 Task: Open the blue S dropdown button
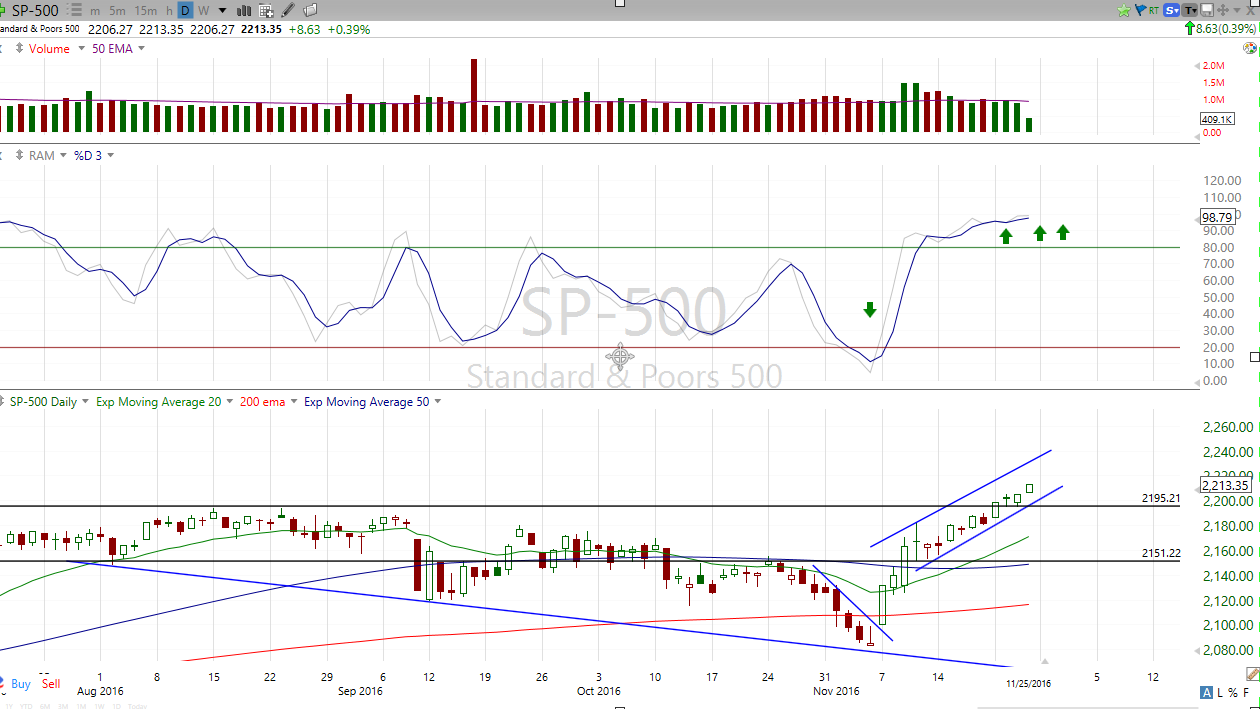(x=1171, y=10)
